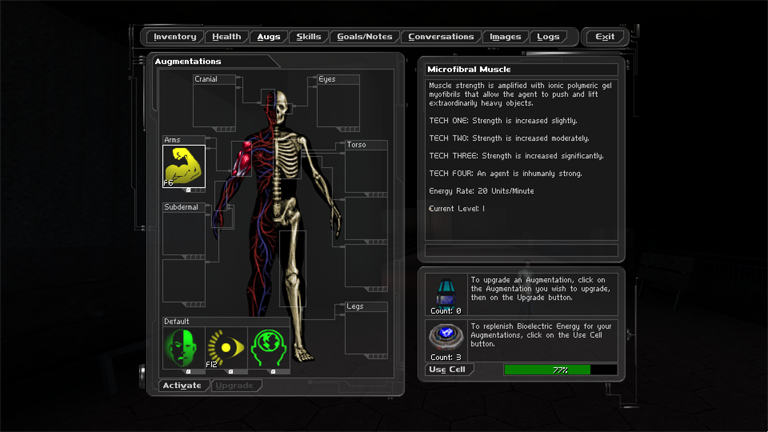
Task: Open the Logs tab
Action: pos(548,37)
